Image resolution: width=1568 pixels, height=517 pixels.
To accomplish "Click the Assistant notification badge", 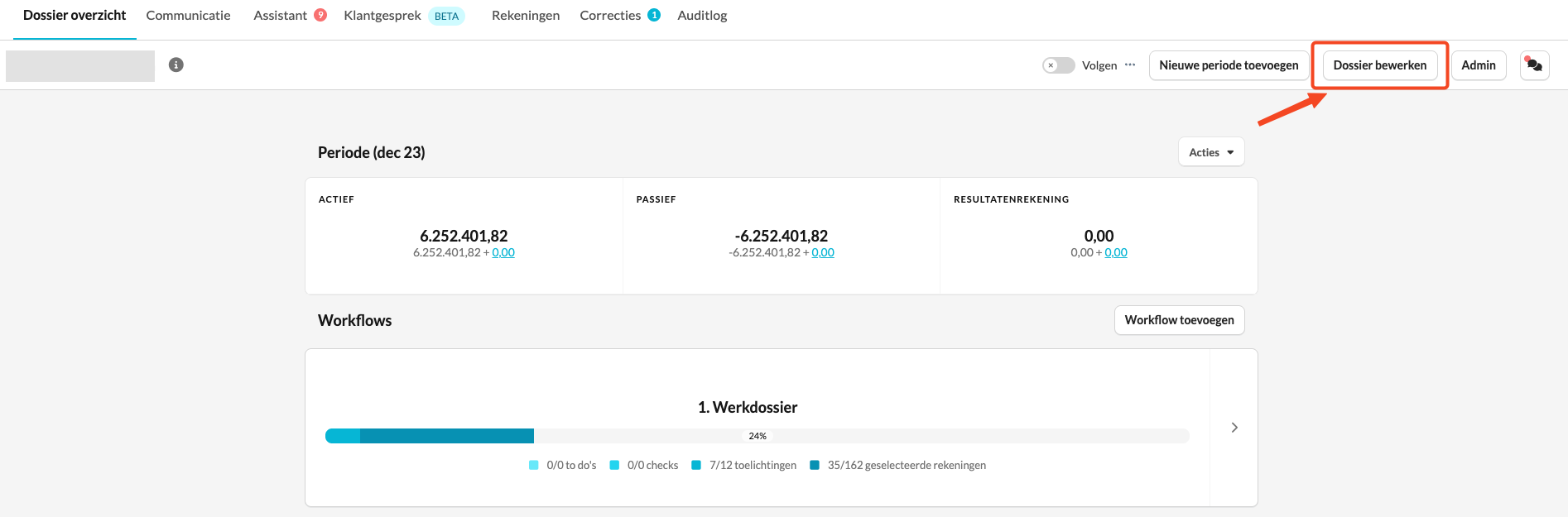I will (320, 15).
